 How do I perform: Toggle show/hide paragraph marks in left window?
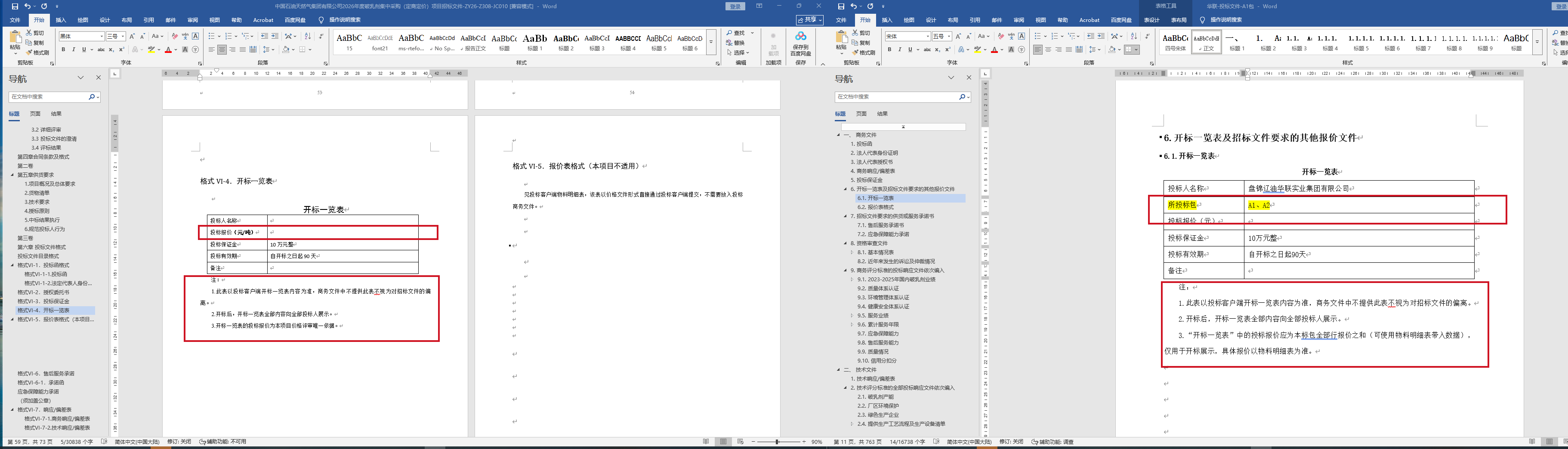321,37
